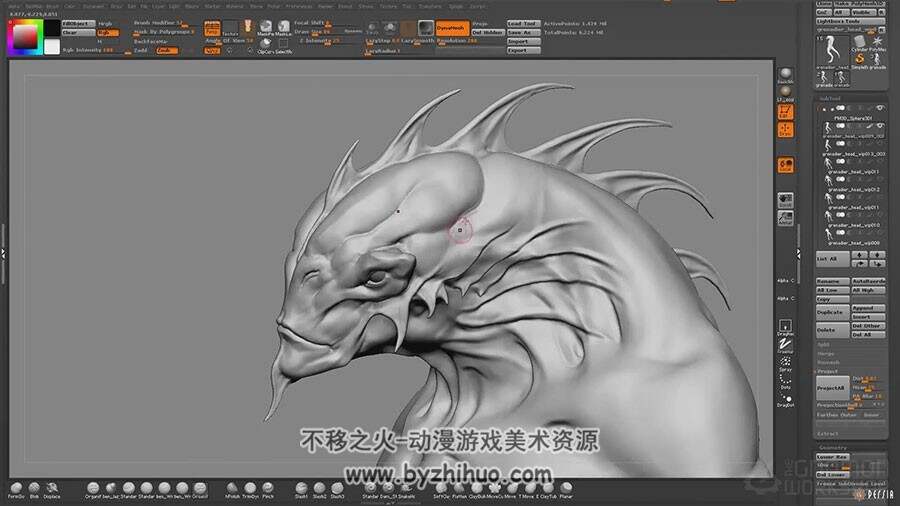Click the MaskLasso brush icon
The height and width of the screenshot is (506, 900).
(x=284, y=27)
